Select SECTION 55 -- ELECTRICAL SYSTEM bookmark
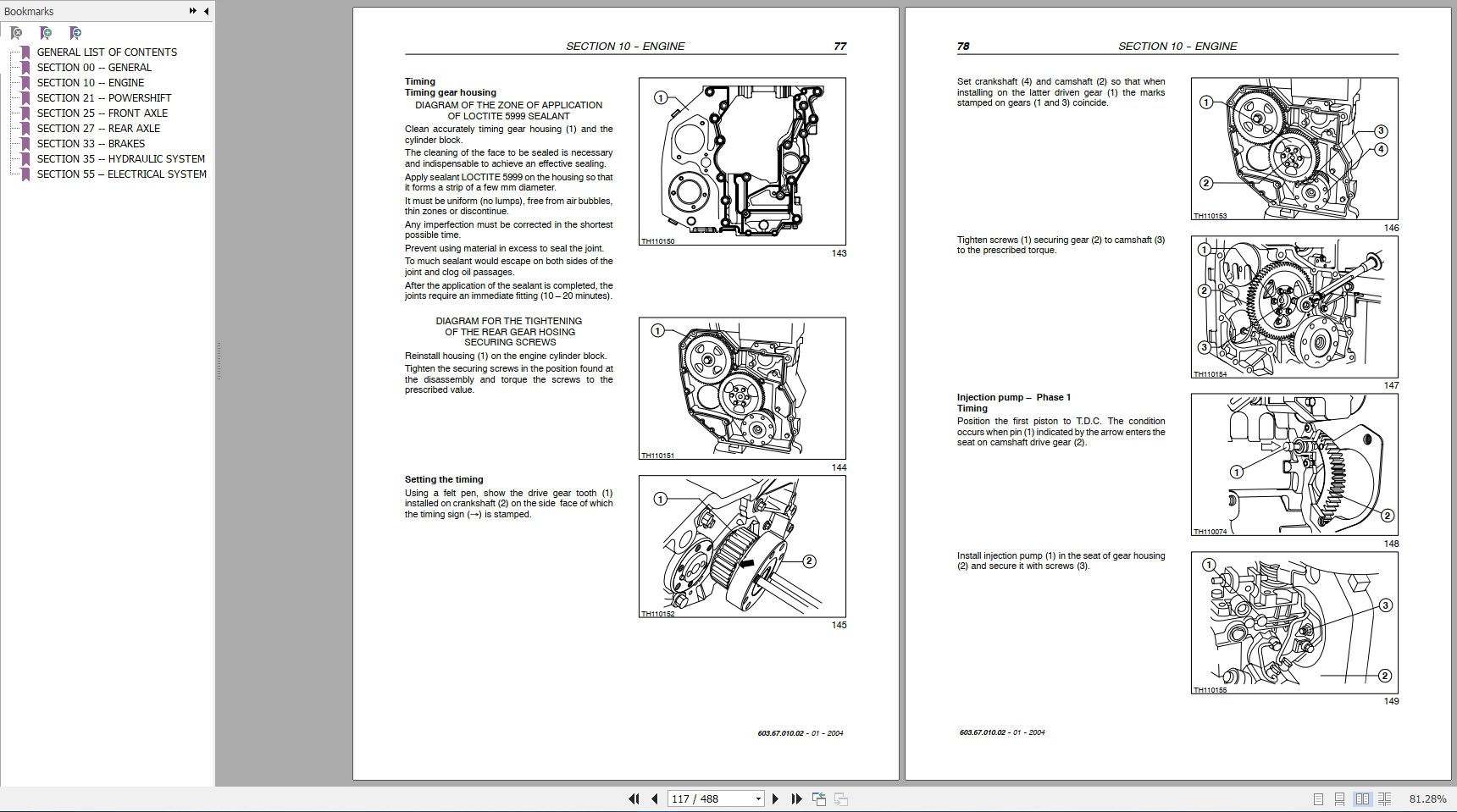 (121, 174)
